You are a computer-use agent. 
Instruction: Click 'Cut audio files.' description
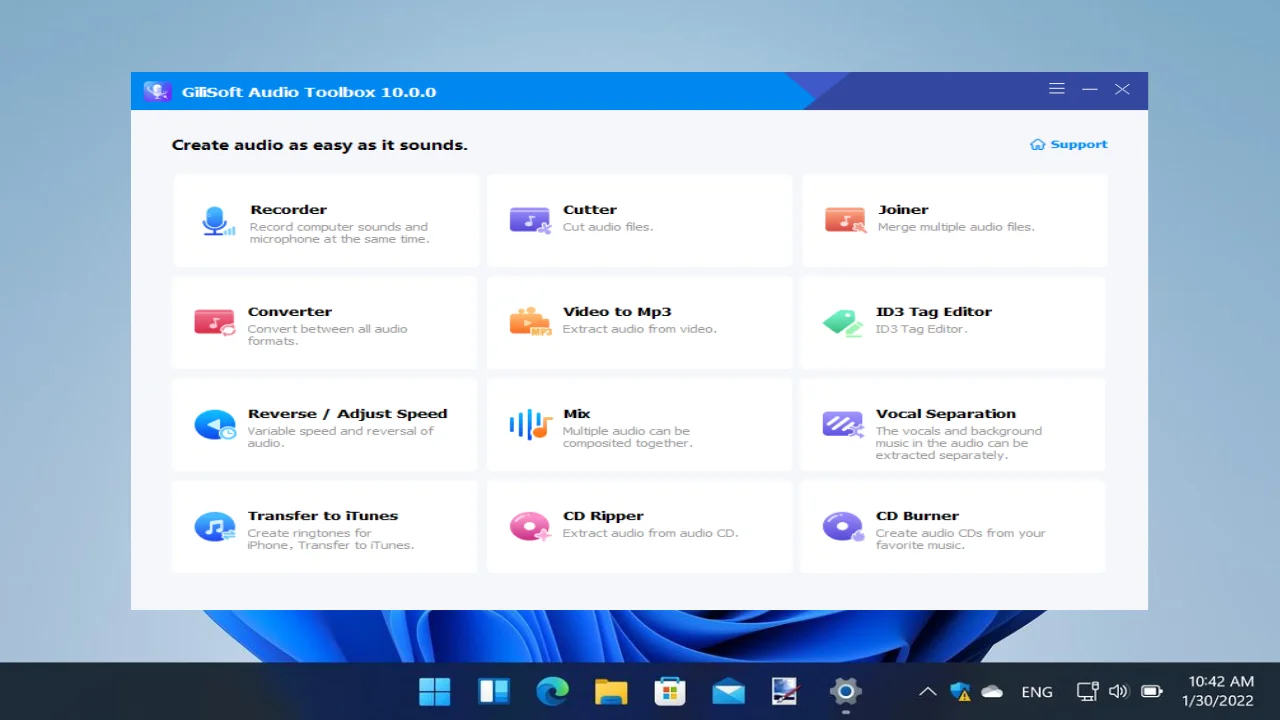pyautogui.click(x=608, y=227)
